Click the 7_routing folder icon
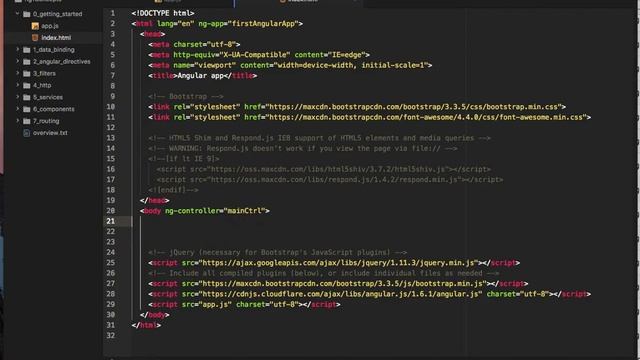This screenshot has width=640, height=360. point(27,121)
